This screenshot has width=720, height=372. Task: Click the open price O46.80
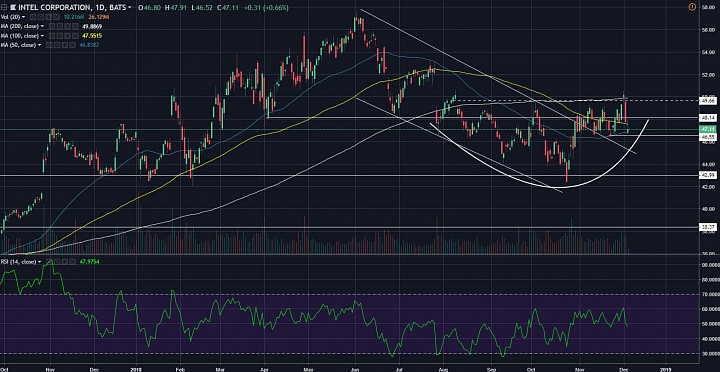(149, 8)
